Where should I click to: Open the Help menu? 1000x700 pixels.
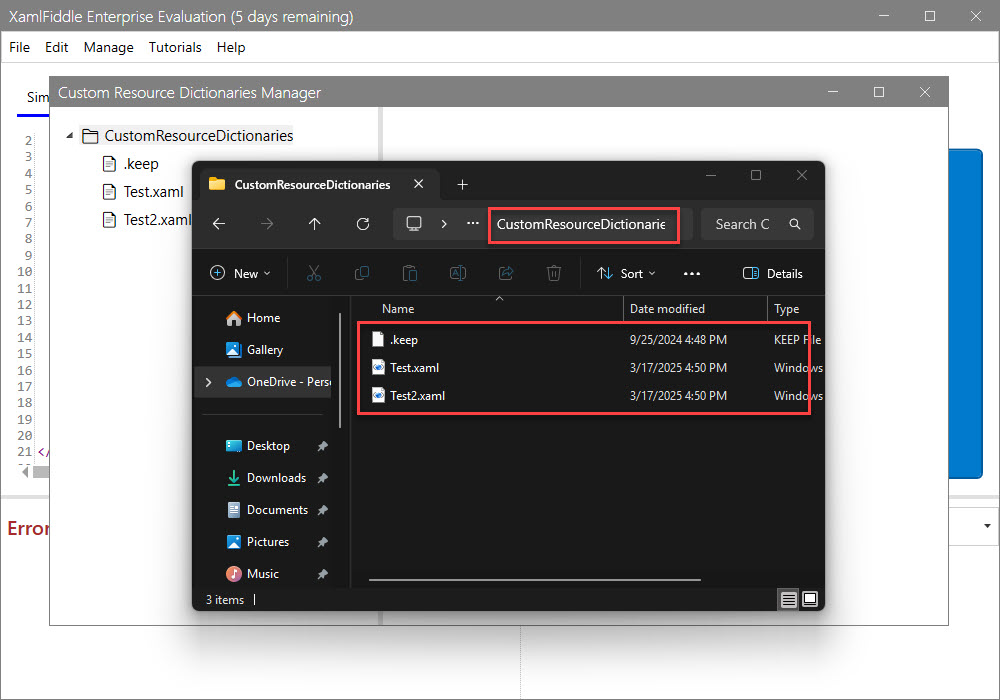click(231, 47)
